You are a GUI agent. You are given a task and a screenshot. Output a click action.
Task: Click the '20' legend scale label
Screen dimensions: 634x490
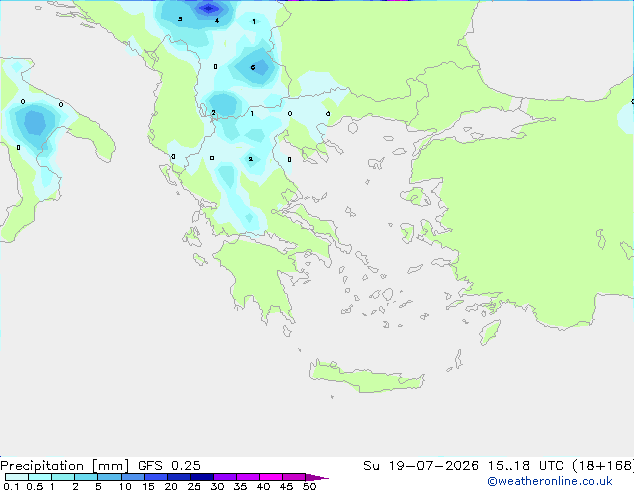(171, 486)
